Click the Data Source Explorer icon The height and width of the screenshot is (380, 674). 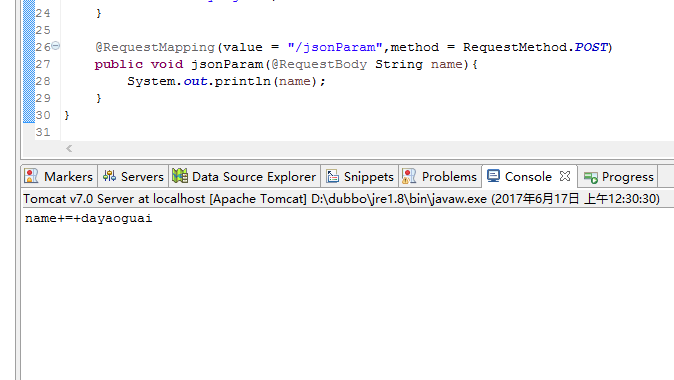pyautogui.click(x=180, y=176)
